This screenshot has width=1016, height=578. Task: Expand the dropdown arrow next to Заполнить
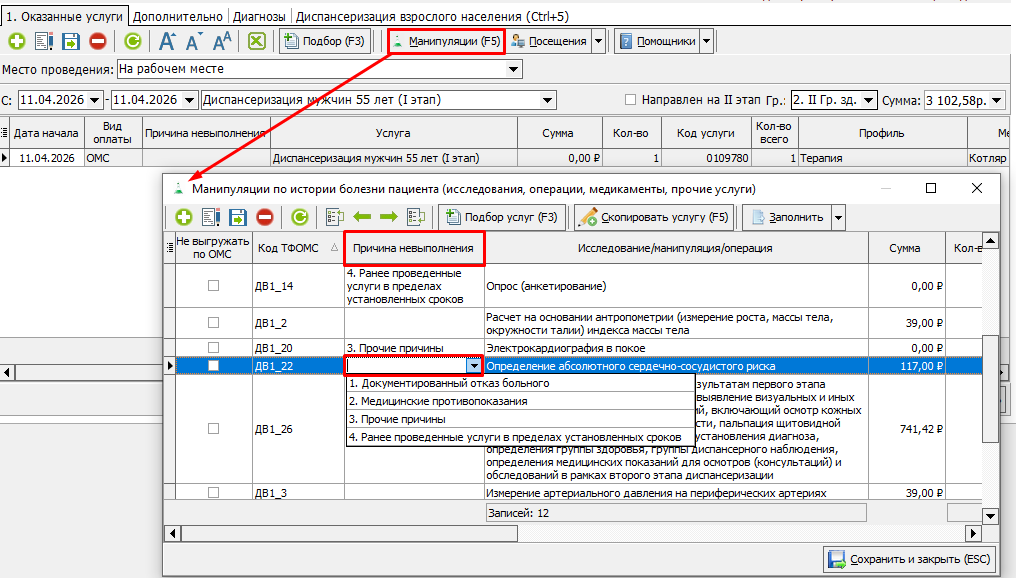click(838, 217)
